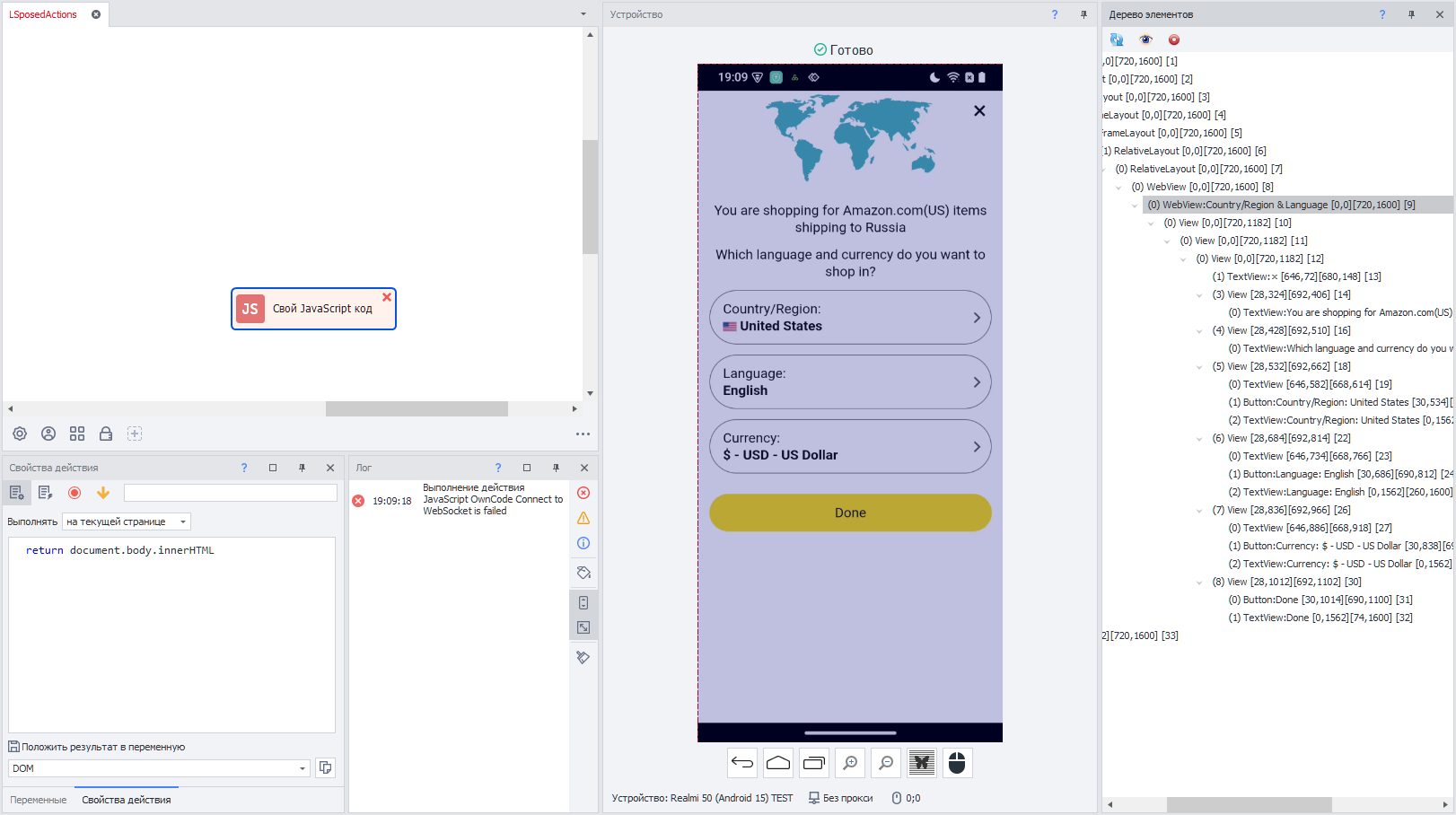The height and width of the screenshot is (815, 1456).
Task: Click the Currency USD selector button
Action: click(x=850, y=447)
